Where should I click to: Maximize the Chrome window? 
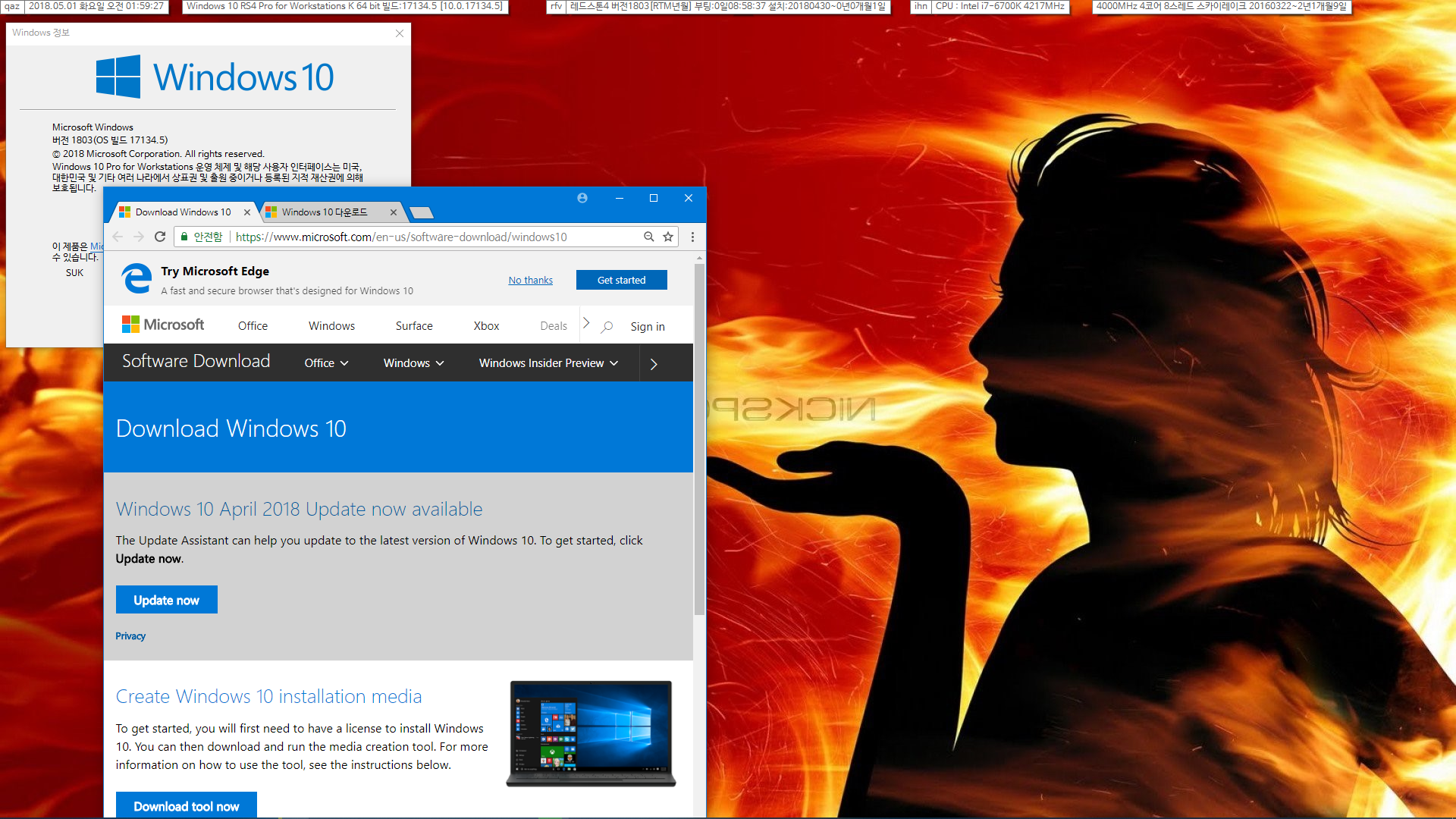pos(654,198)
